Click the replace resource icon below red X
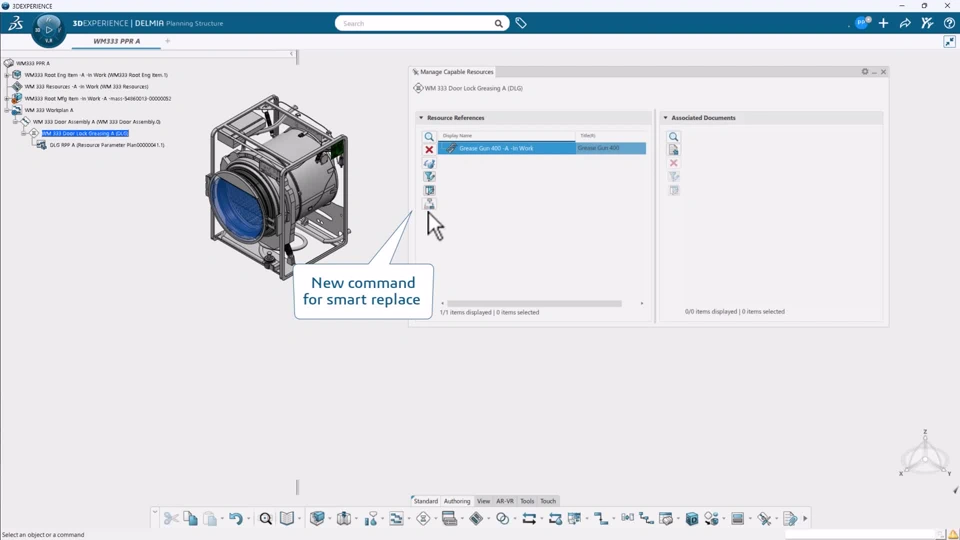960x540 pixels. coord(429,163)
